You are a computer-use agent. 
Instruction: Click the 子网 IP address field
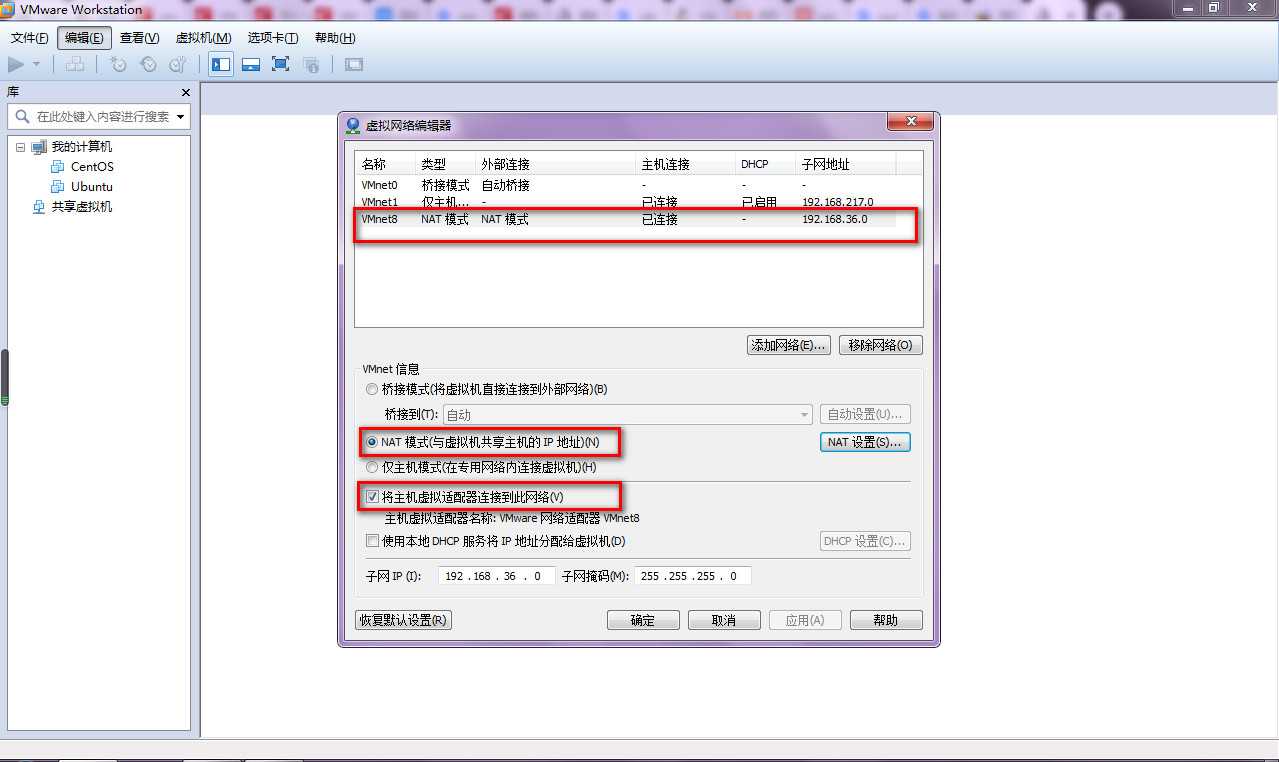pyautogui.click(x=496, y=576)
